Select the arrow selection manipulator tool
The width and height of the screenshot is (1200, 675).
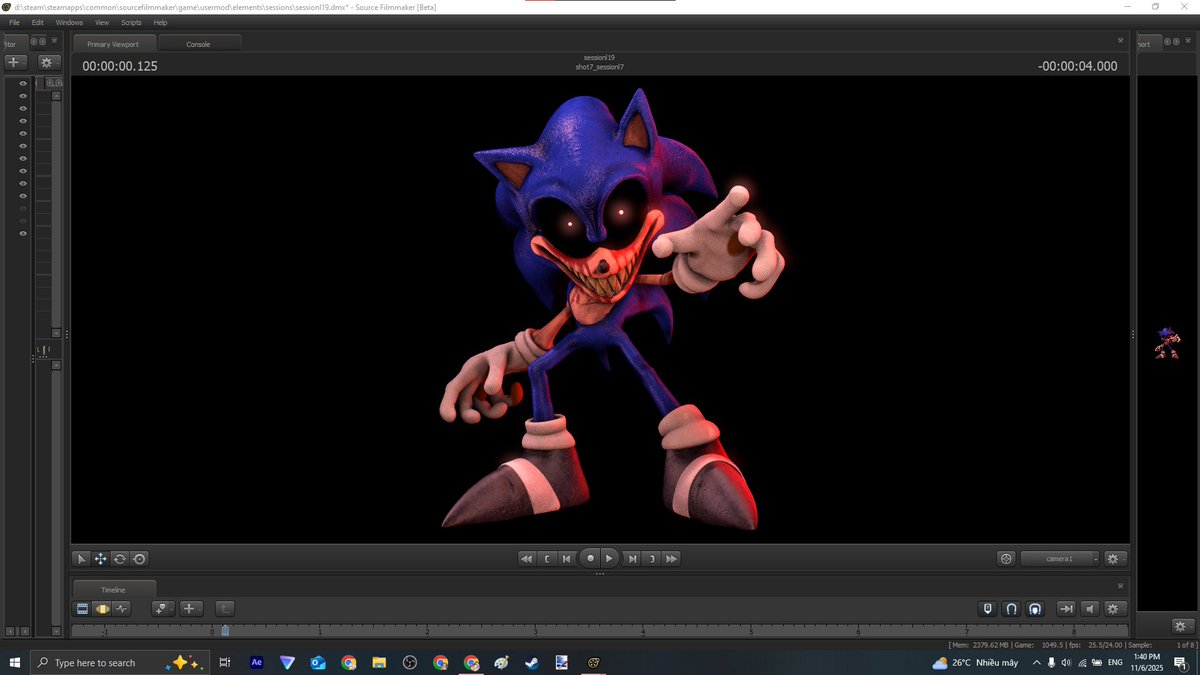point(82,559)
